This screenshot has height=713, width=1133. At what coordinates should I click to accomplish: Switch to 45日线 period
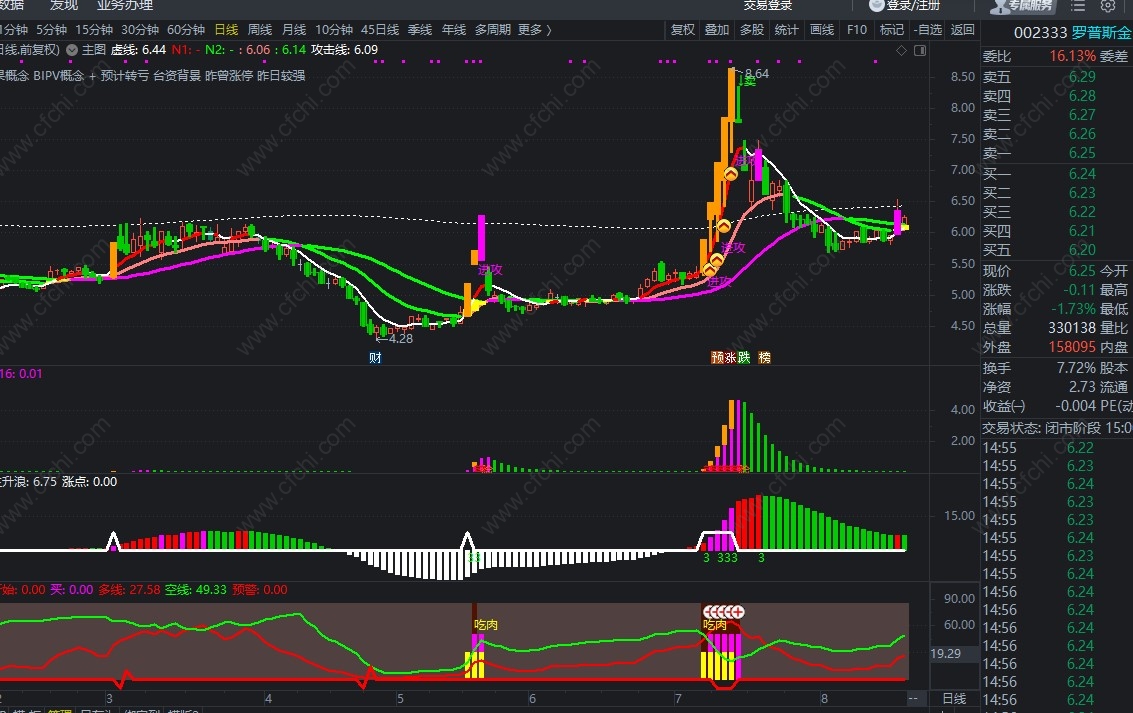(x=380, y=30)
